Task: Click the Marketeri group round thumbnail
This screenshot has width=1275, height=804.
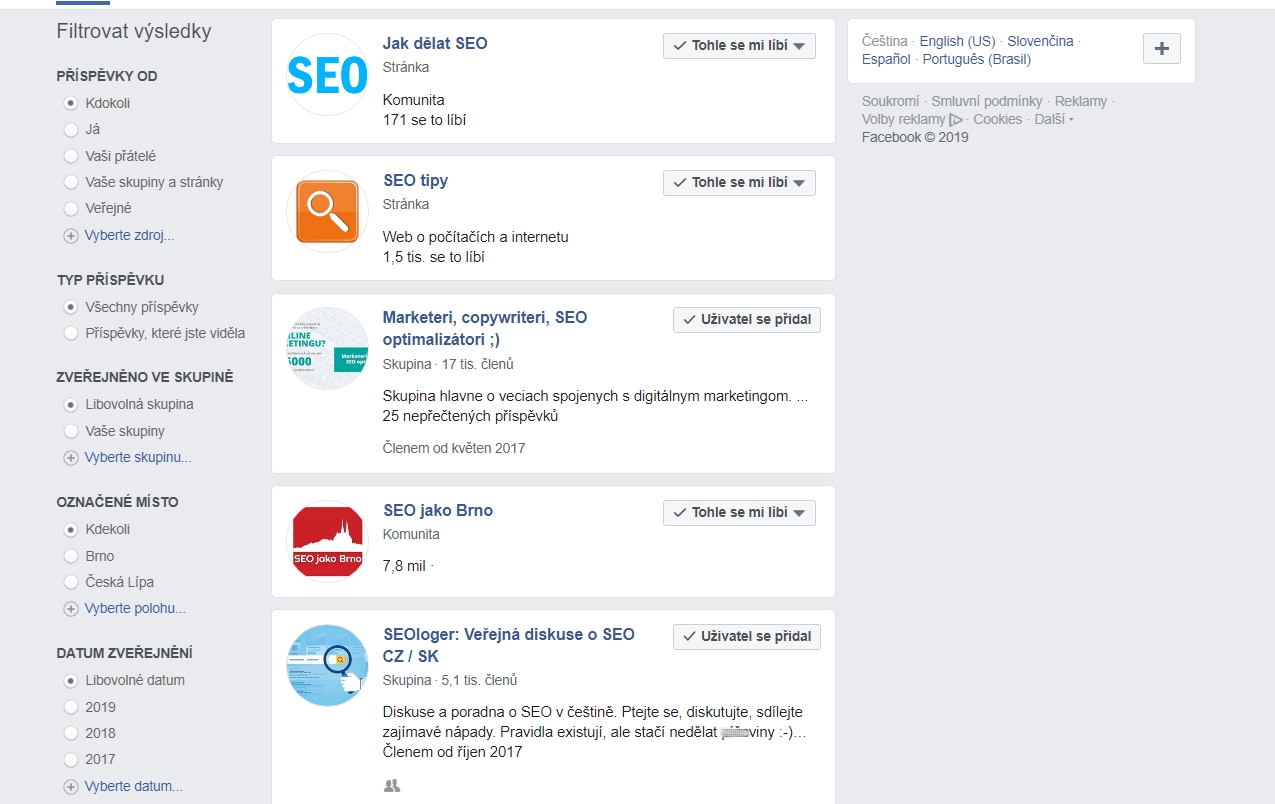Action: click(x=328, y=349)
